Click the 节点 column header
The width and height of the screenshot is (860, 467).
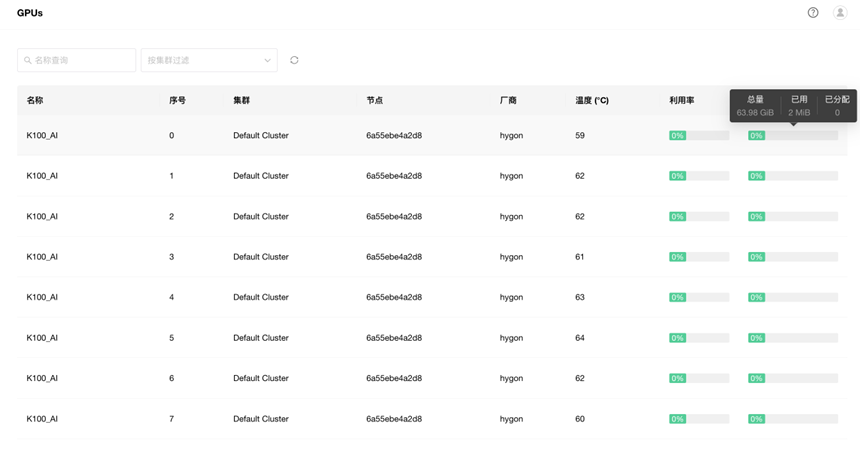[x=375, y=100]
